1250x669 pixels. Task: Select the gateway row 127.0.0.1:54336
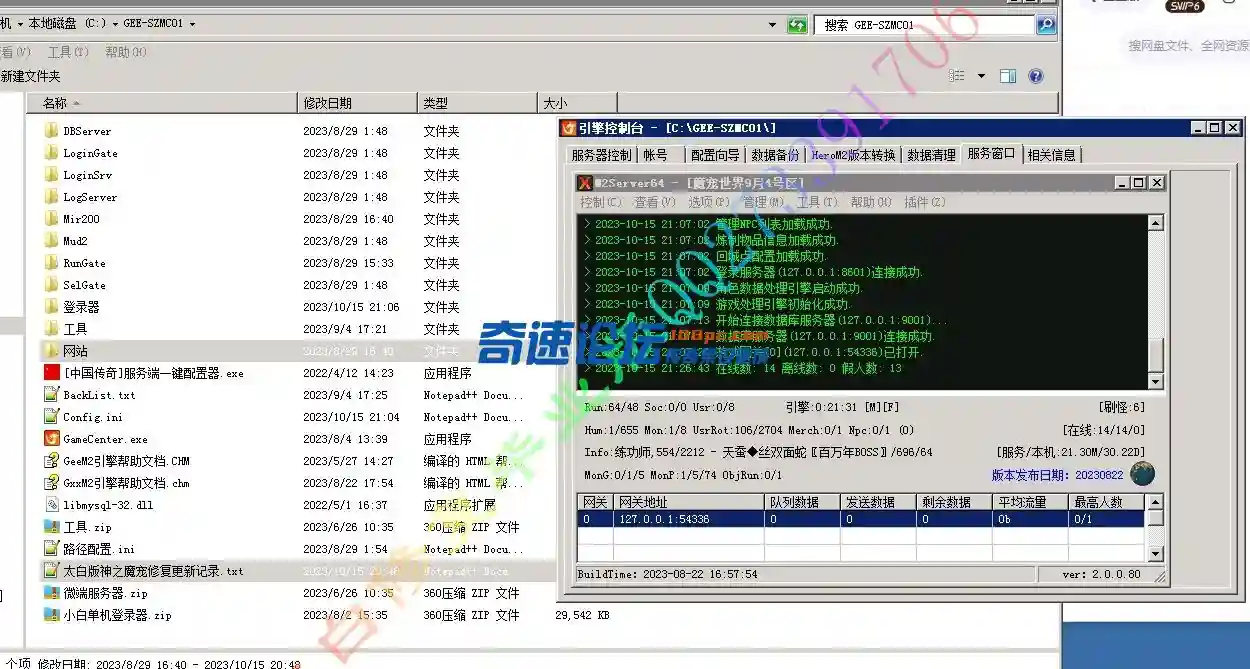[861, 519]
